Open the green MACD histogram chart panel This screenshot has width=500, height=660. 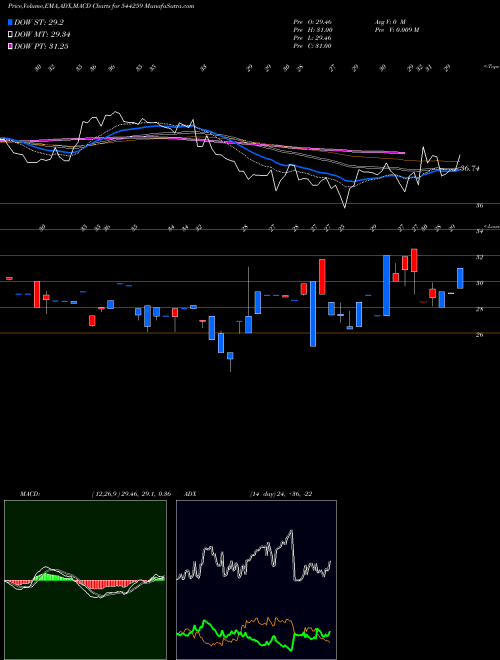tap(85, 580)
